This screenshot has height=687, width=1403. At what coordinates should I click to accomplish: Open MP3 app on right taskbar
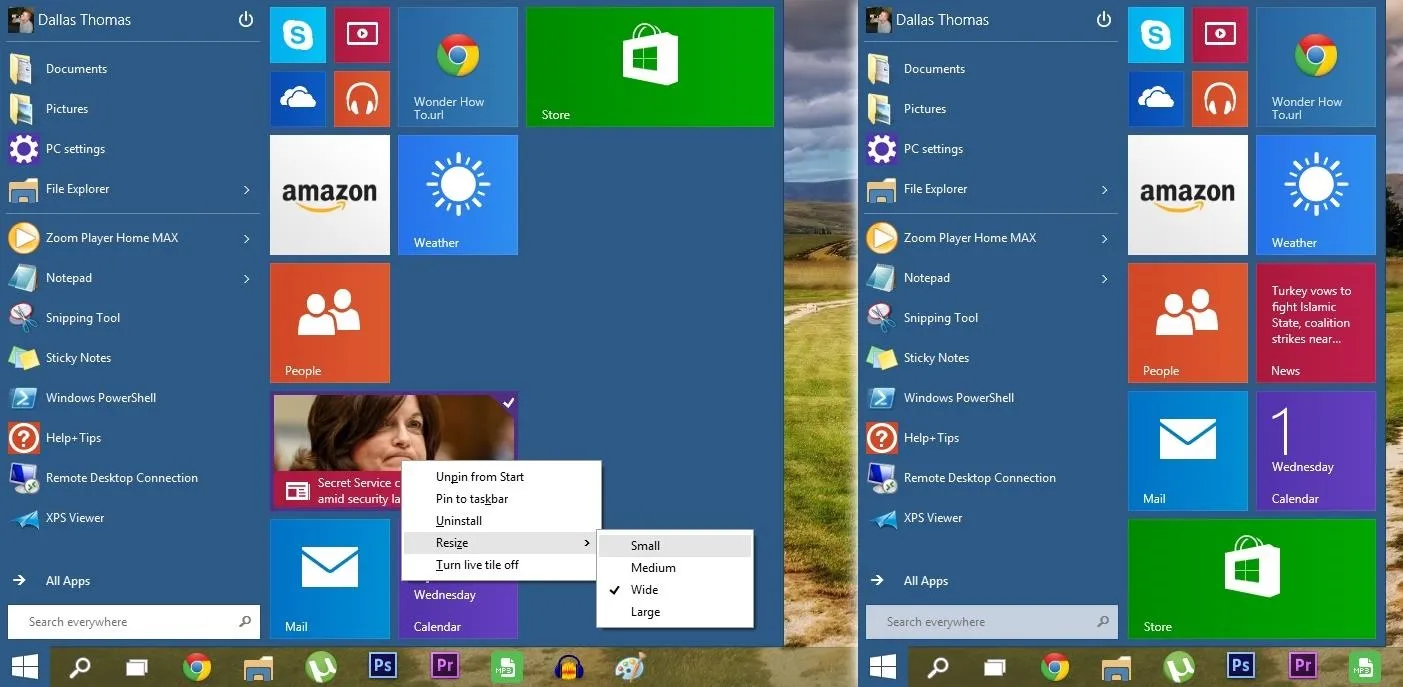pyautogui.click(x=1364, y=666)
